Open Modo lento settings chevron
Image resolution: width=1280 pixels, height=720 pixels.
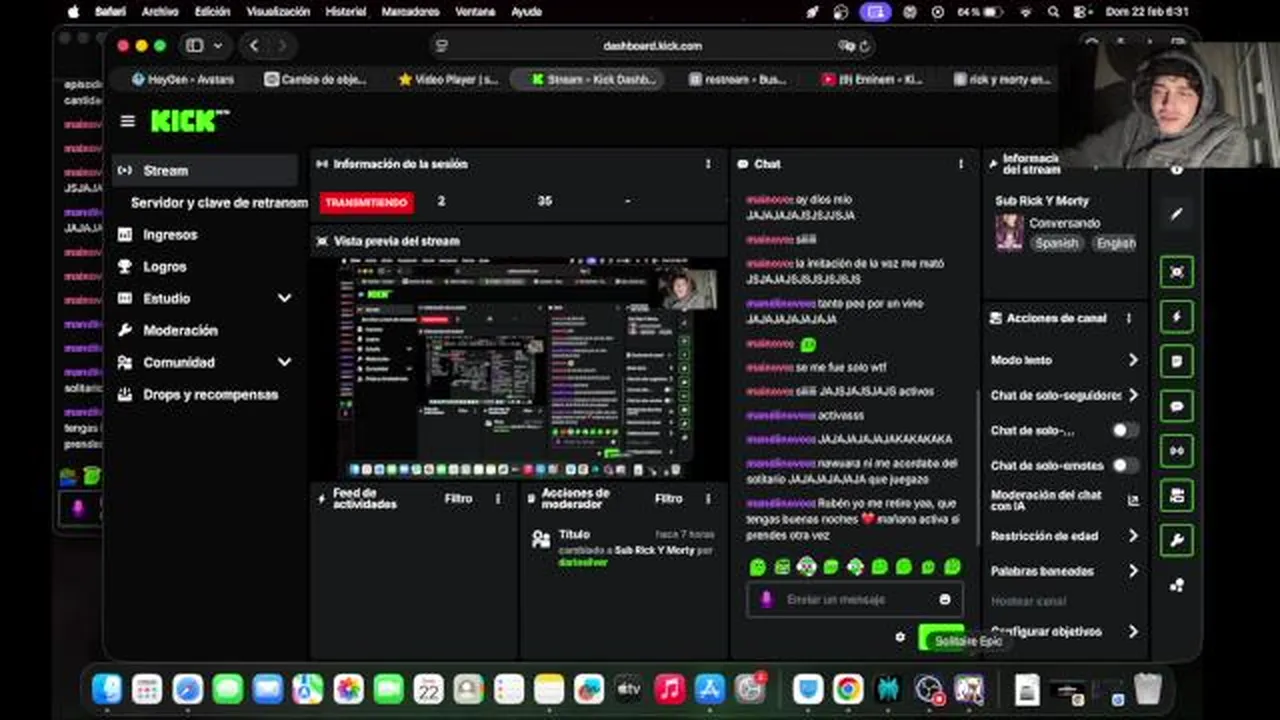point(1133,360)
